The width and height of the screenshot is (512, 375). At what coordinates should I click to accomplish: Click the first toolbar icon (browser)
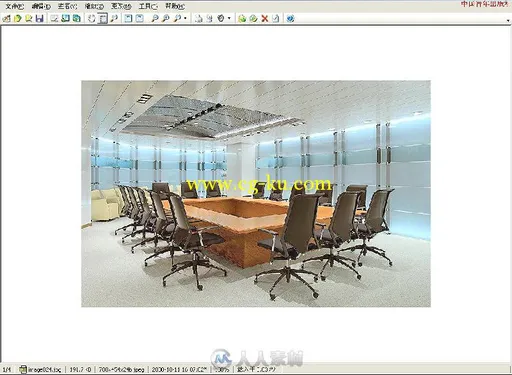6,19
